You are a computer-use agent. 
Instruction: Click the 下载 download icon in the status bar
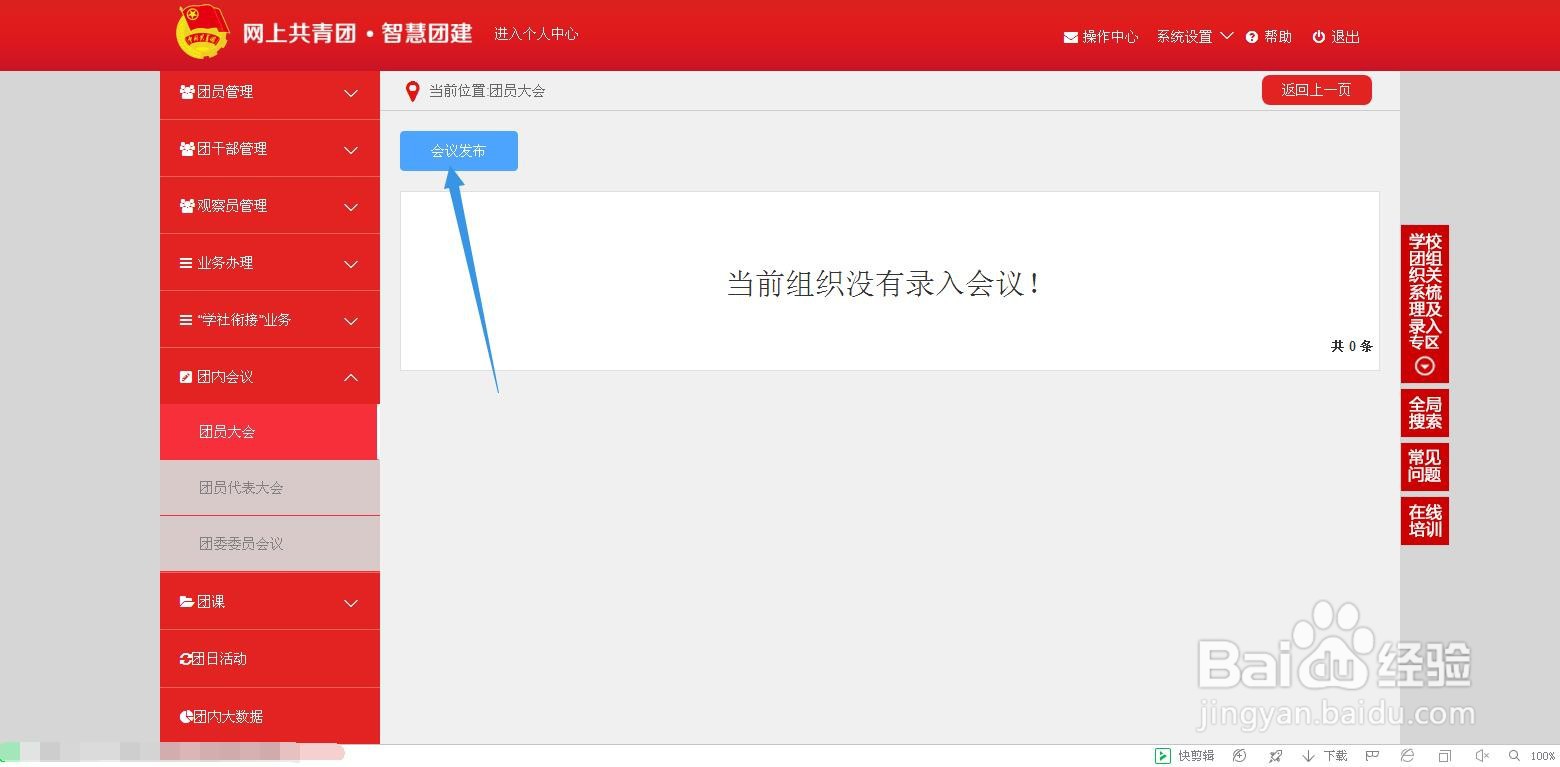1308,756
